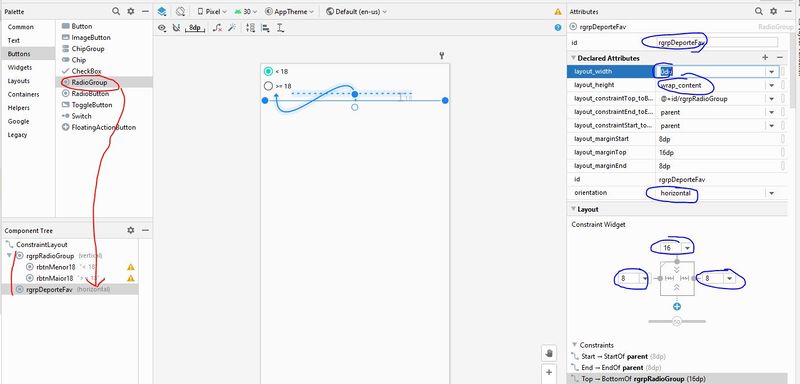Select the Common palette category

pyautogui.click(x=21, y=27)
